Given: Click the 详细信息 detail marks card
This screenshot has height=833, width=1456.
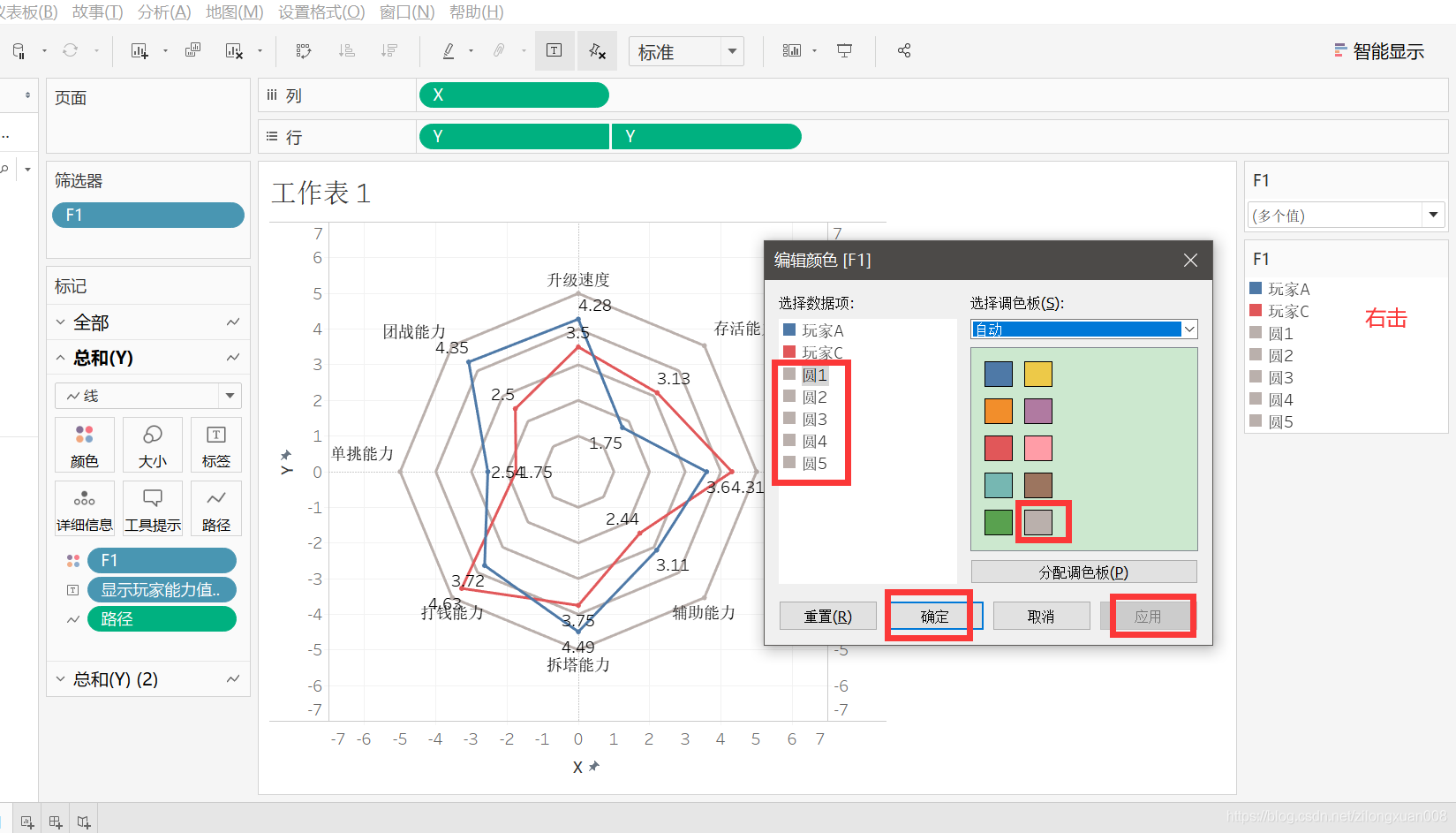Looking at the screenshot, I should (85, 508).
